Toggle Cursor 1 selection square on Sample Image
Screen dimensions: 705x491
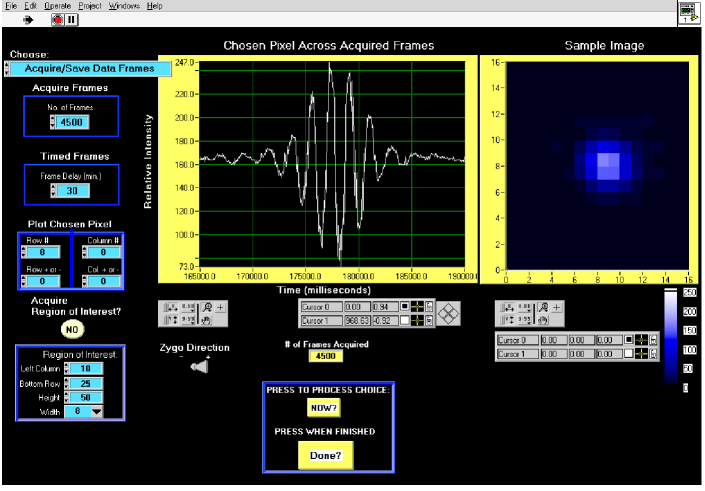(x=629, y=354)
